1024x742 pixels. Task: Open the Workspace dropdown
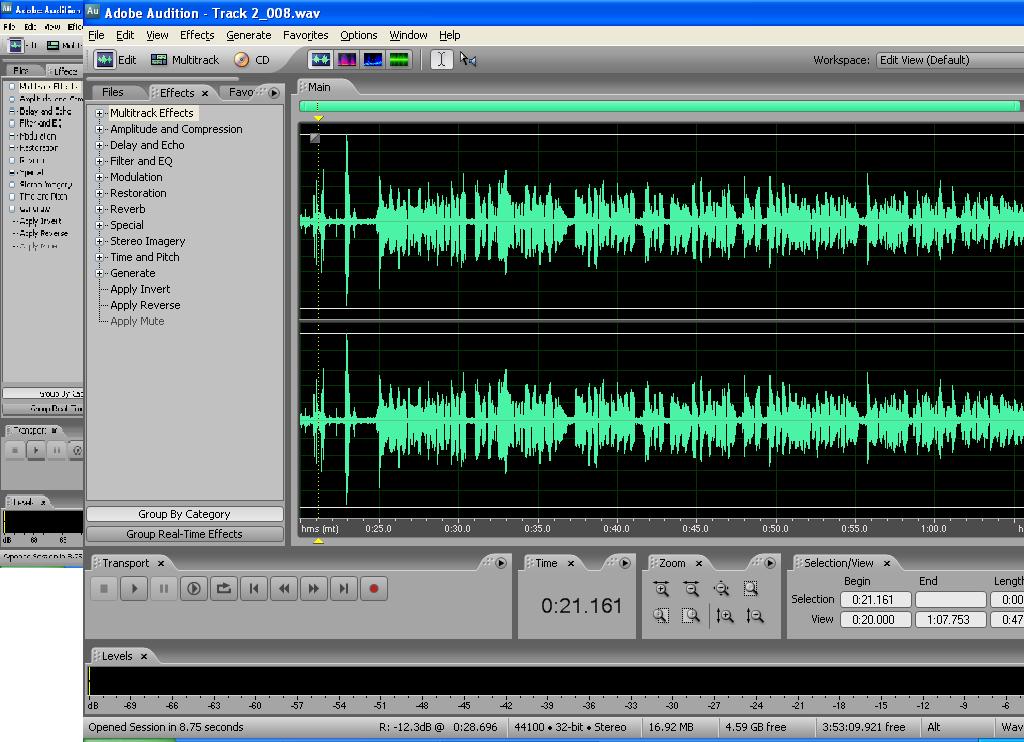coord(948,60)
